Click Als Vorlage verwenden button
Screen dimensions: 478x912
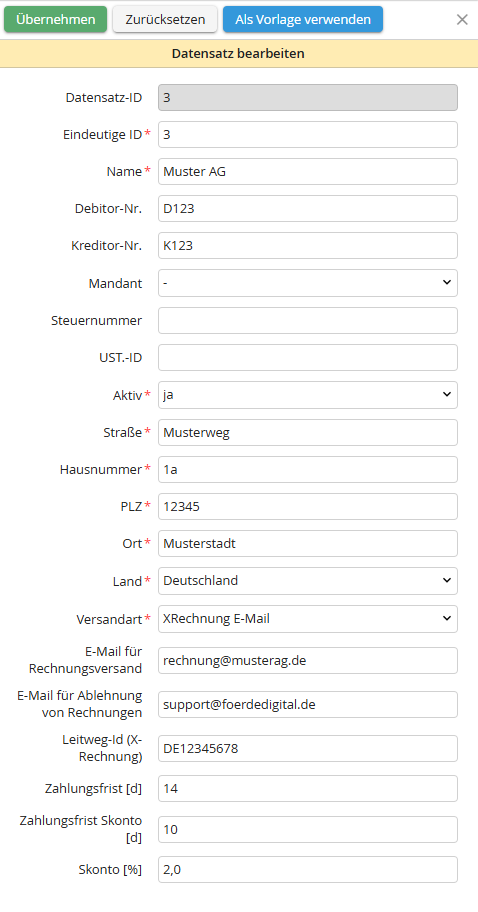click(x=303, y=19)
